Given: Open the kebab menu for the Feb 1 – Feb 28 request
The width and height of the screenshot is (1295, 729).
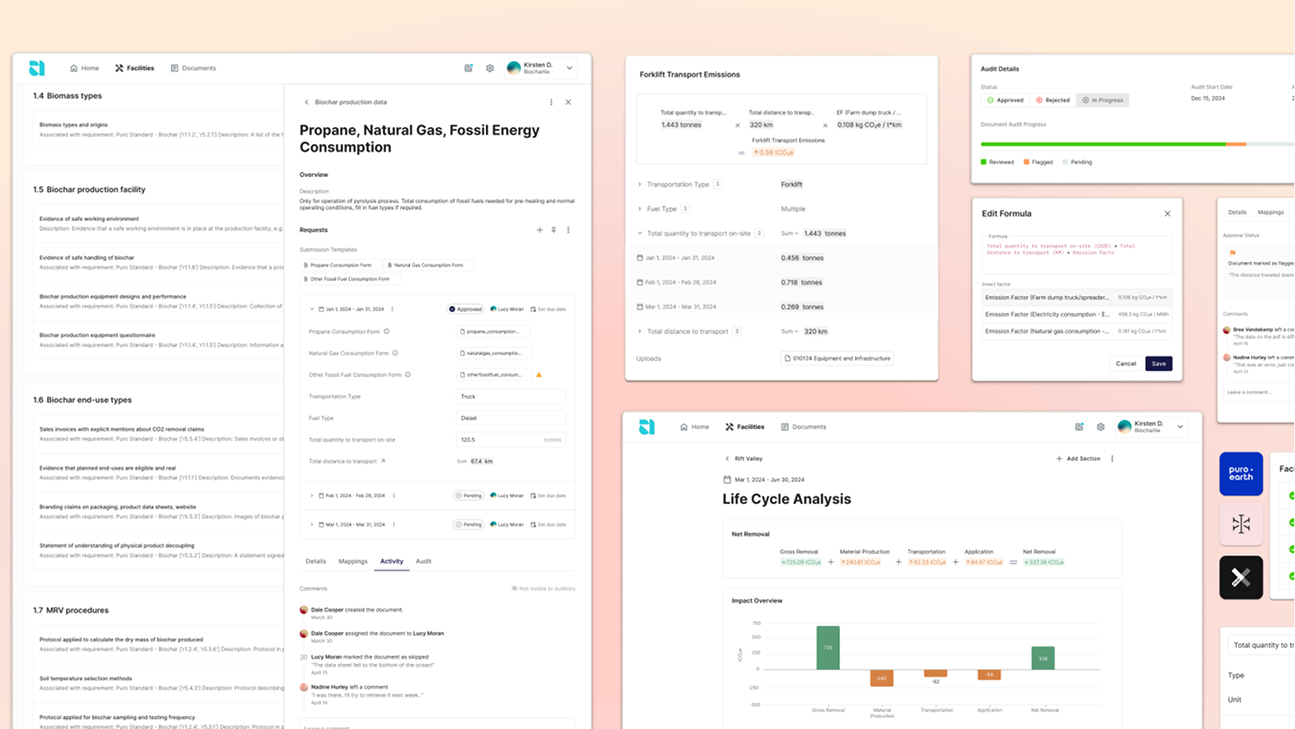Looking at the screenshot, I should 394,495.
